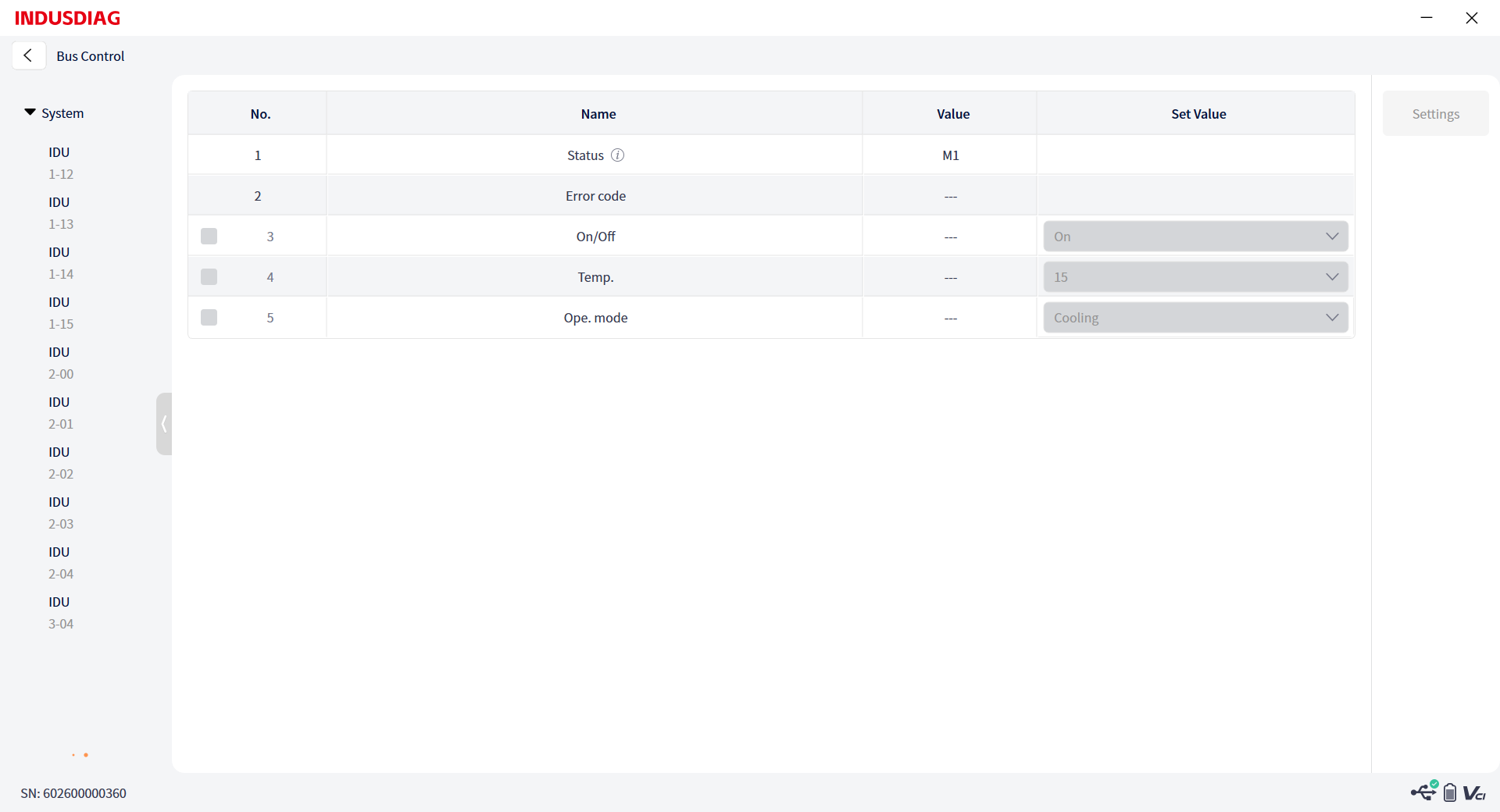The width and height of the screenshot is (1500, 812).
Task: Collapse the sidebar with the side handle
Action: [x=164, y=424]
